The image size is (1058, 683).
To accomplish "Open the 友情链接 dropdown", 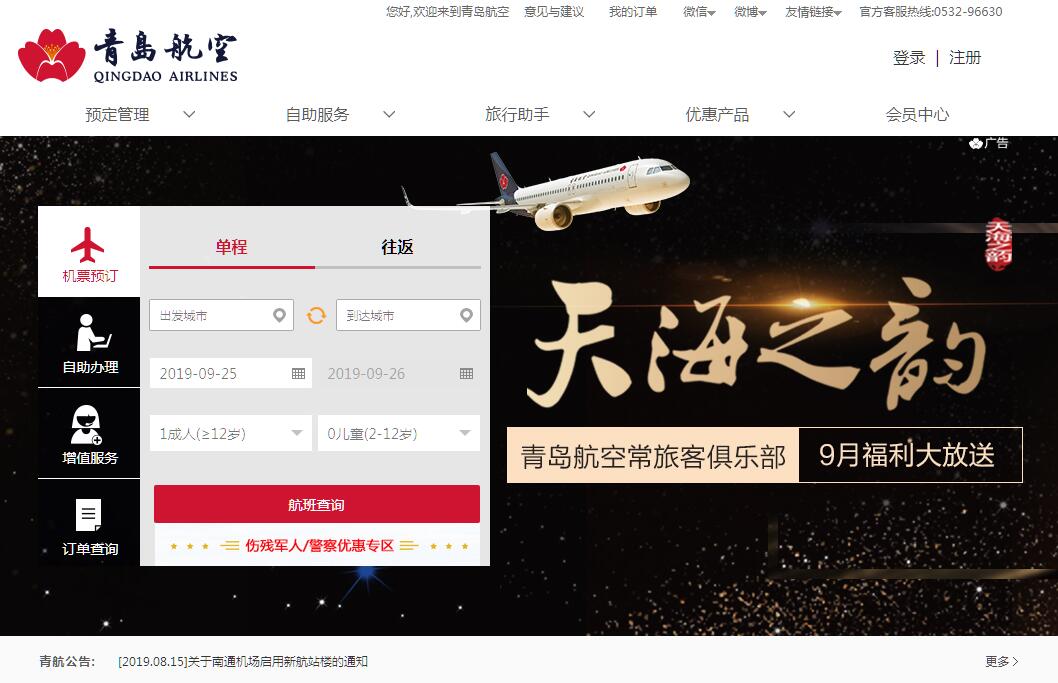I will pyautogui.click(x=813, y=11).
